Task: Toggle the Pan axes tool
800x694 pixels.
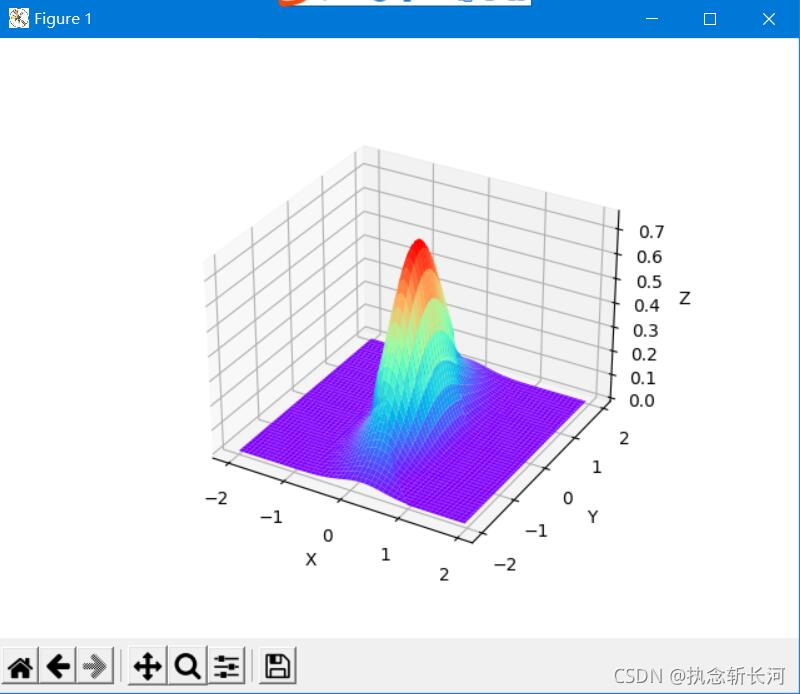Action: coord(147,666)
